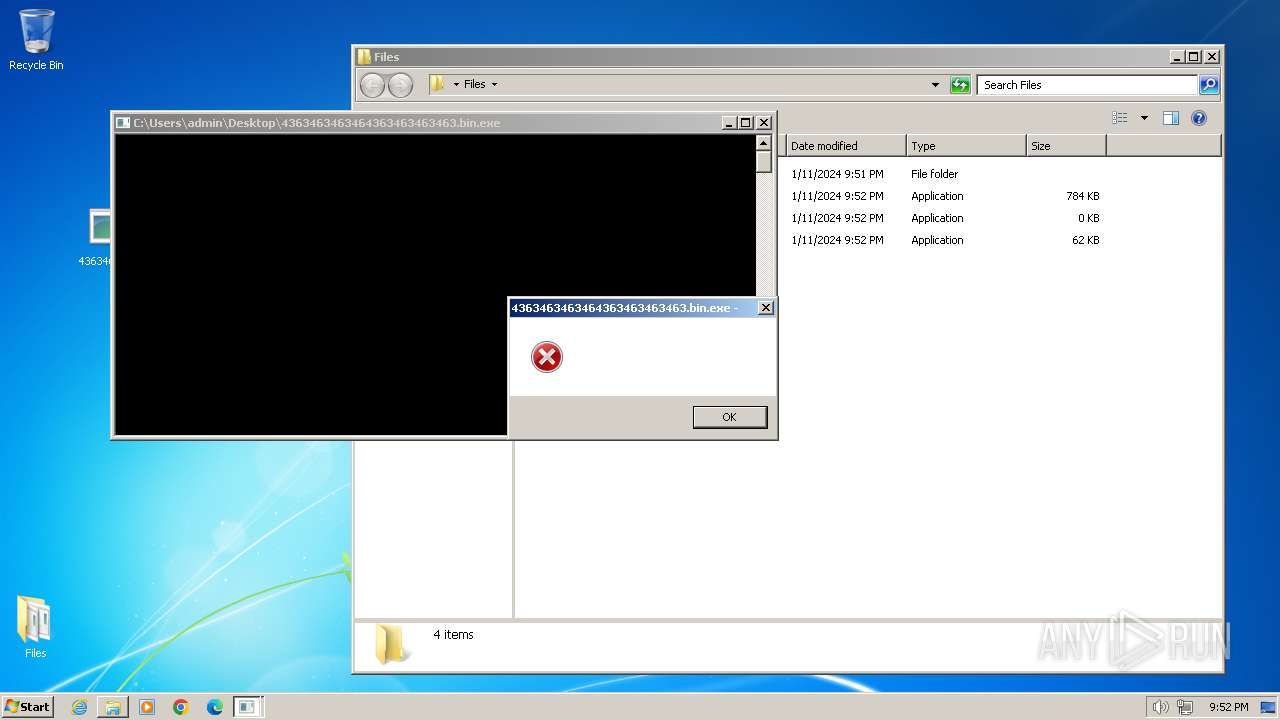Click OK in the error dialog
The width and height of the screenshot is (1280, 720).
point(730,417)
